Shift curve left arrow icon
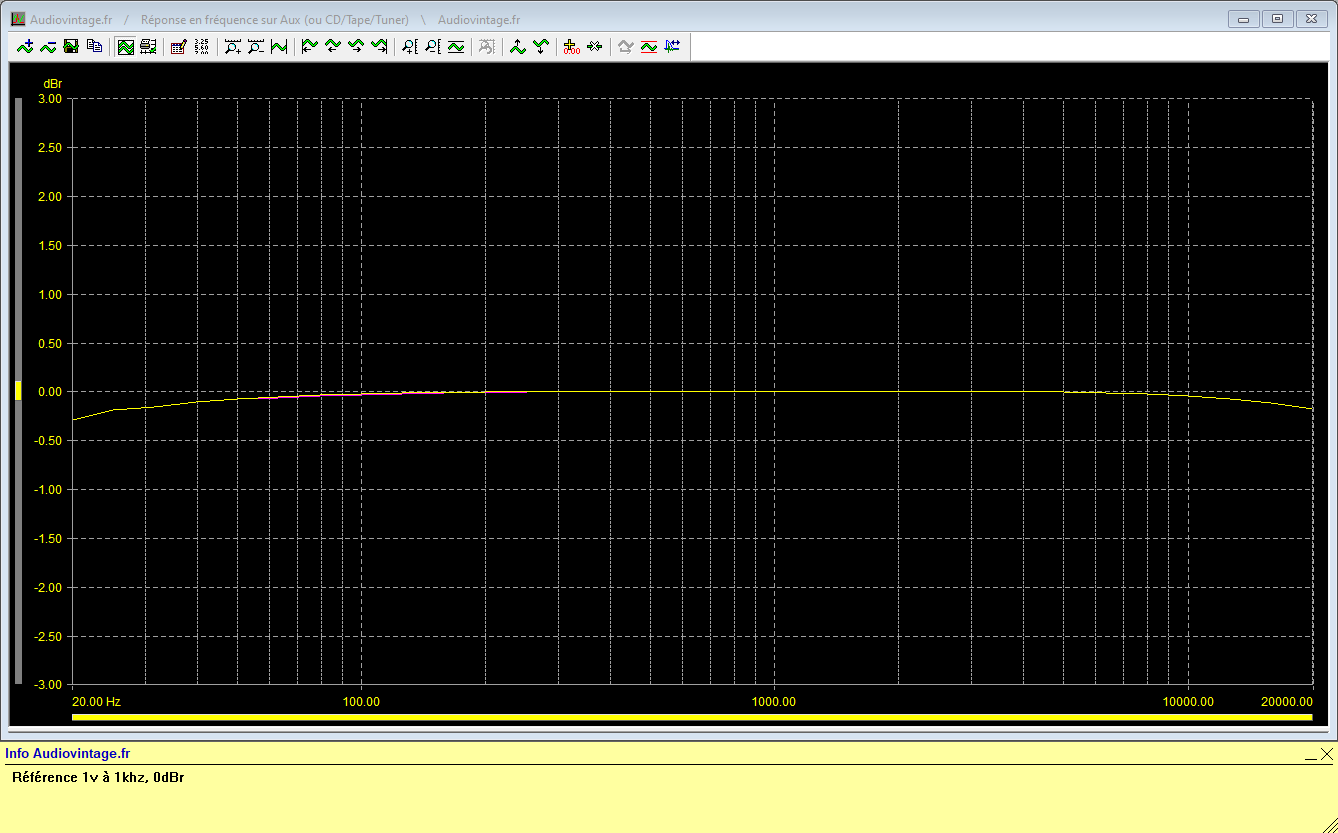1338x833 pixels. (x=332, y=46)
